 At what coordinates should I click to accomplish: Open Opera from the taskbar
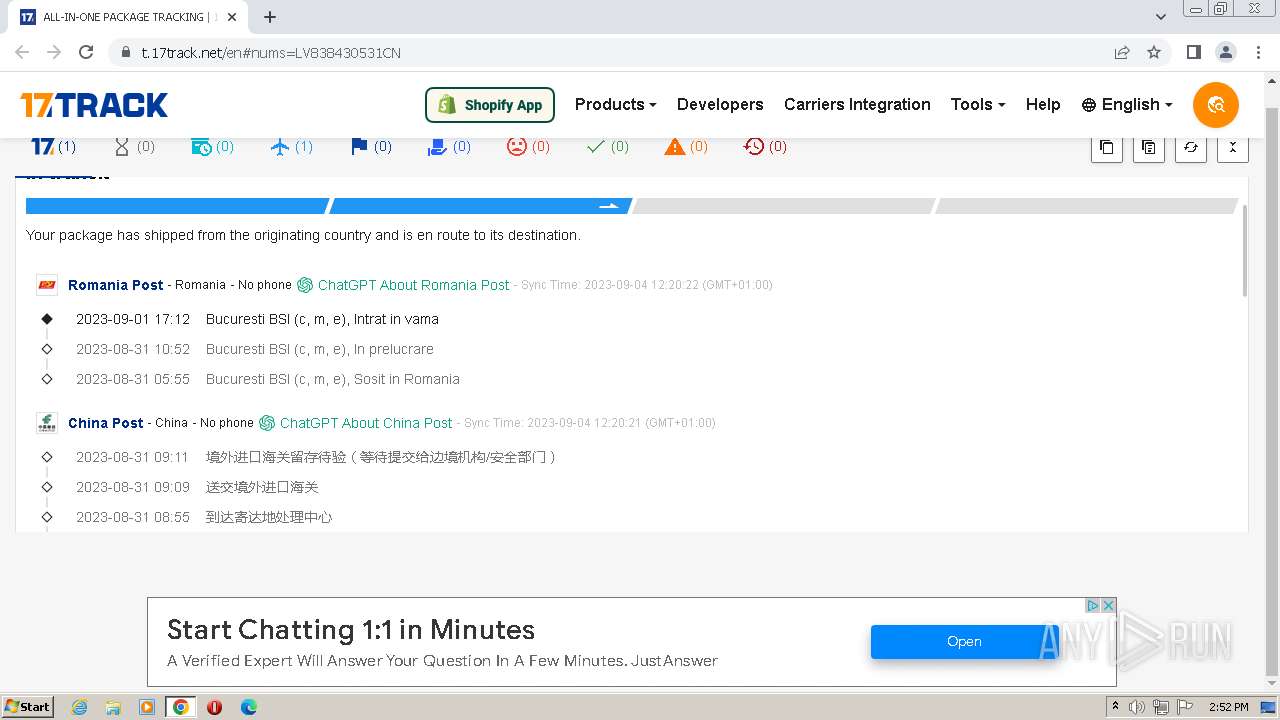pos(214,707)
